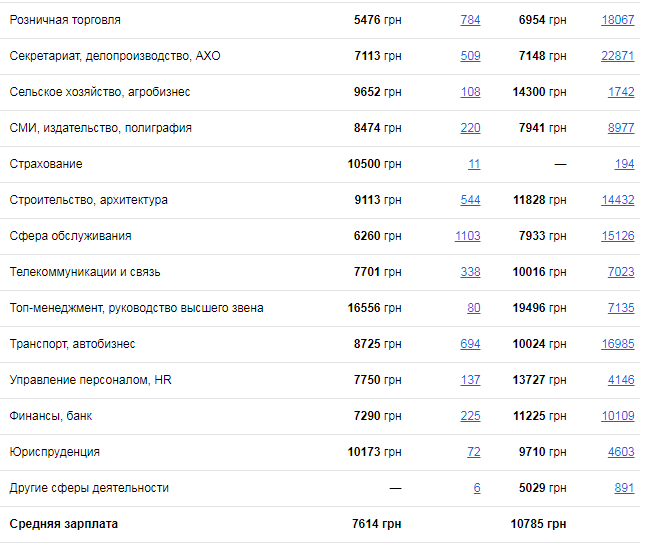Open the 784 link for Розничная торговля
Screen dimensions: 649x552
pyautogui.click(x=470, y=20)
